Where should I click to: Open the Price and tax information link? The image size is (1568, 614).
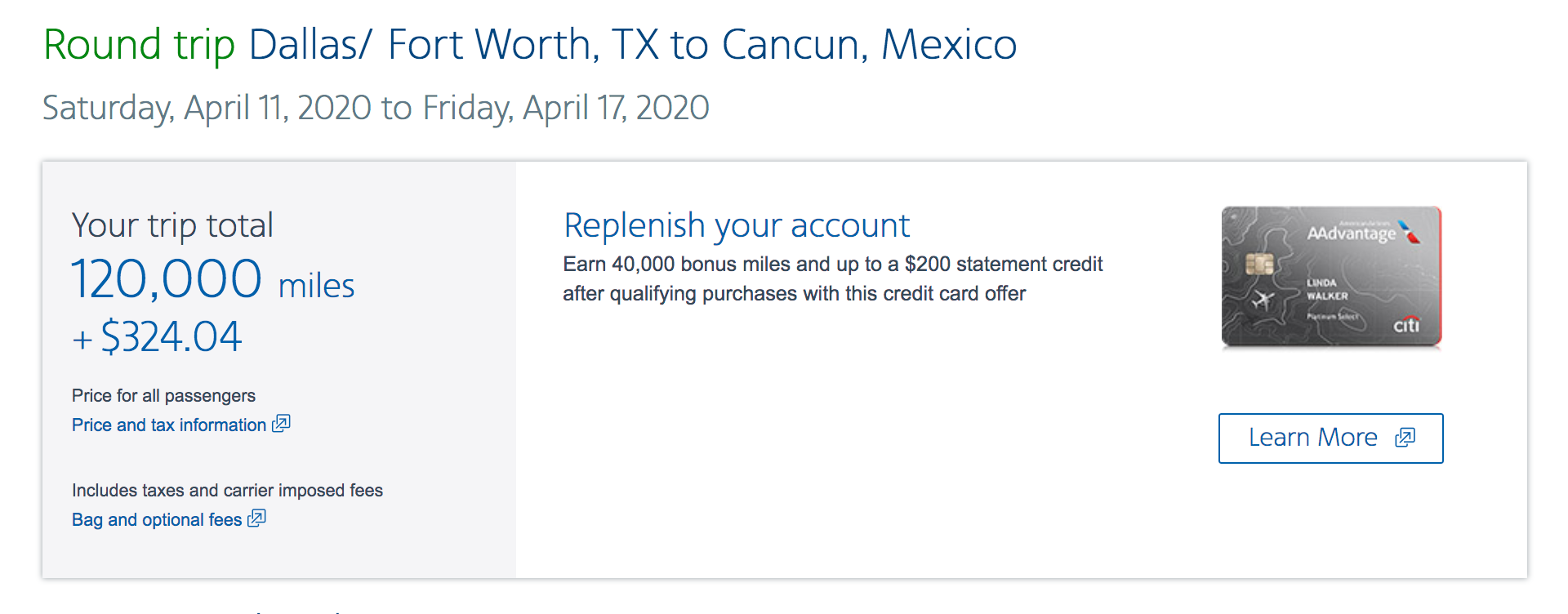[x=169, y=425]
